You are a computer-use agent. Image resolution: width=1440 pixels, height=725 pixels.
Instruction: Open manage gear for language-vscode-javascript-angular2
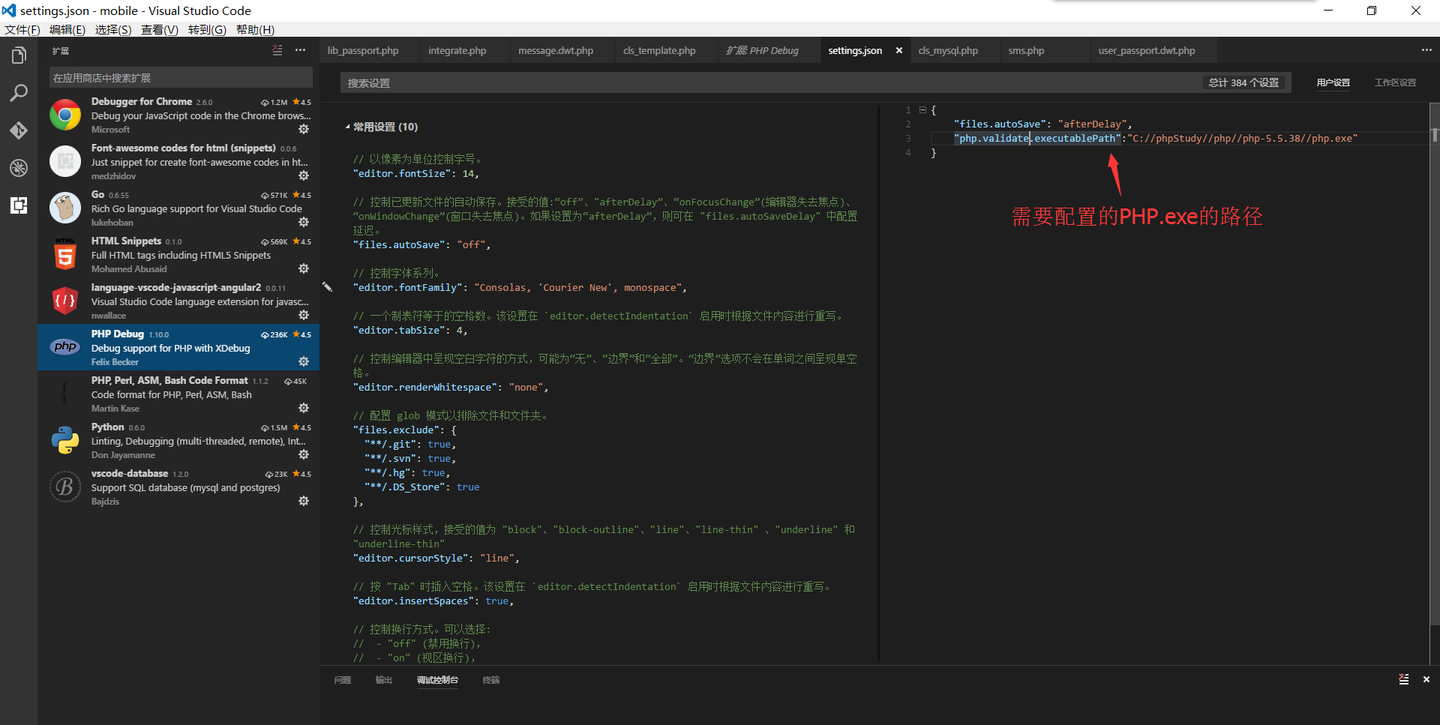point(304,315)
